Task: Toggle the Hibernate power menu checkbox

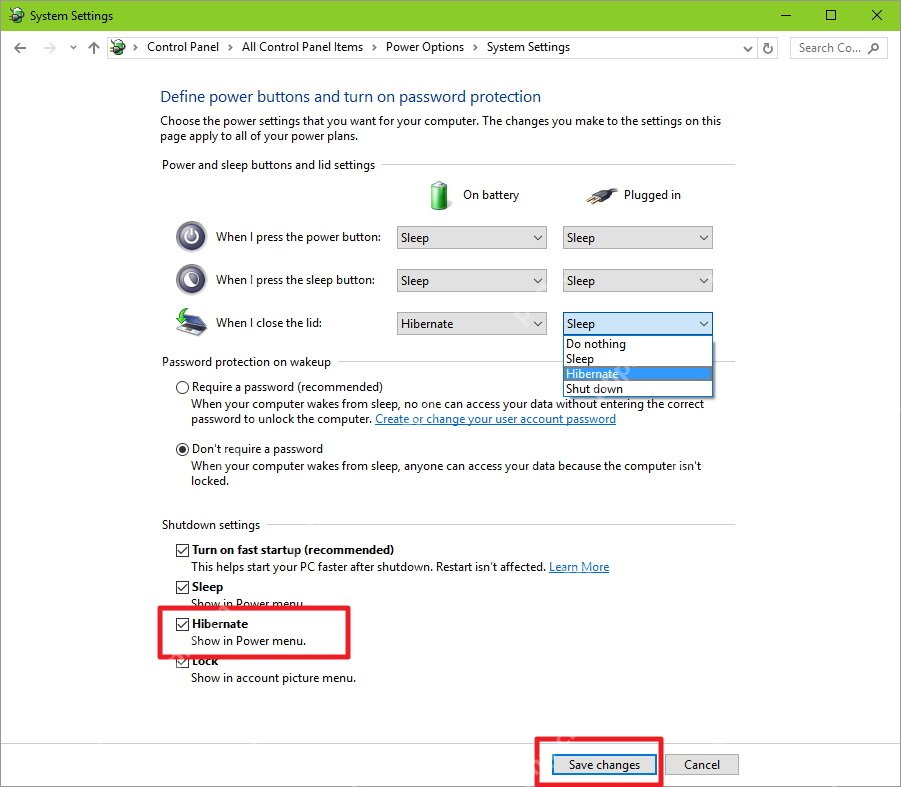Action: point(182,624)
